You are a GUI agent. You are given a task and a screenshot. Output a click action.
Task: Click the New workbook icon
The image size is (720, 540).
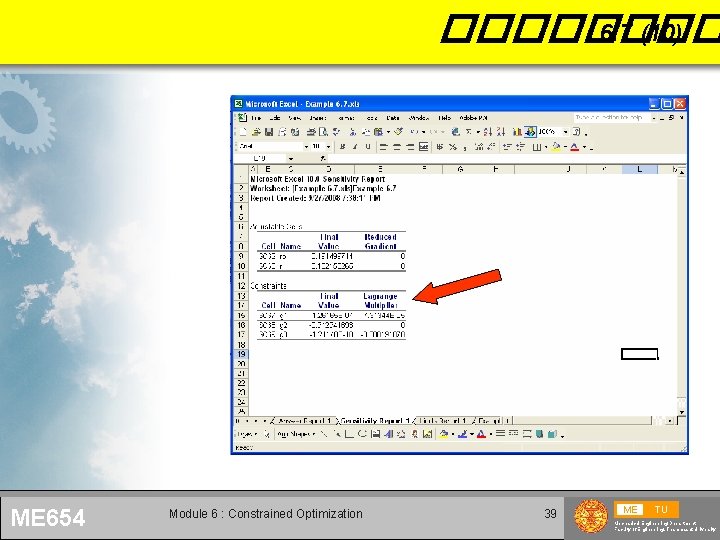243,132
